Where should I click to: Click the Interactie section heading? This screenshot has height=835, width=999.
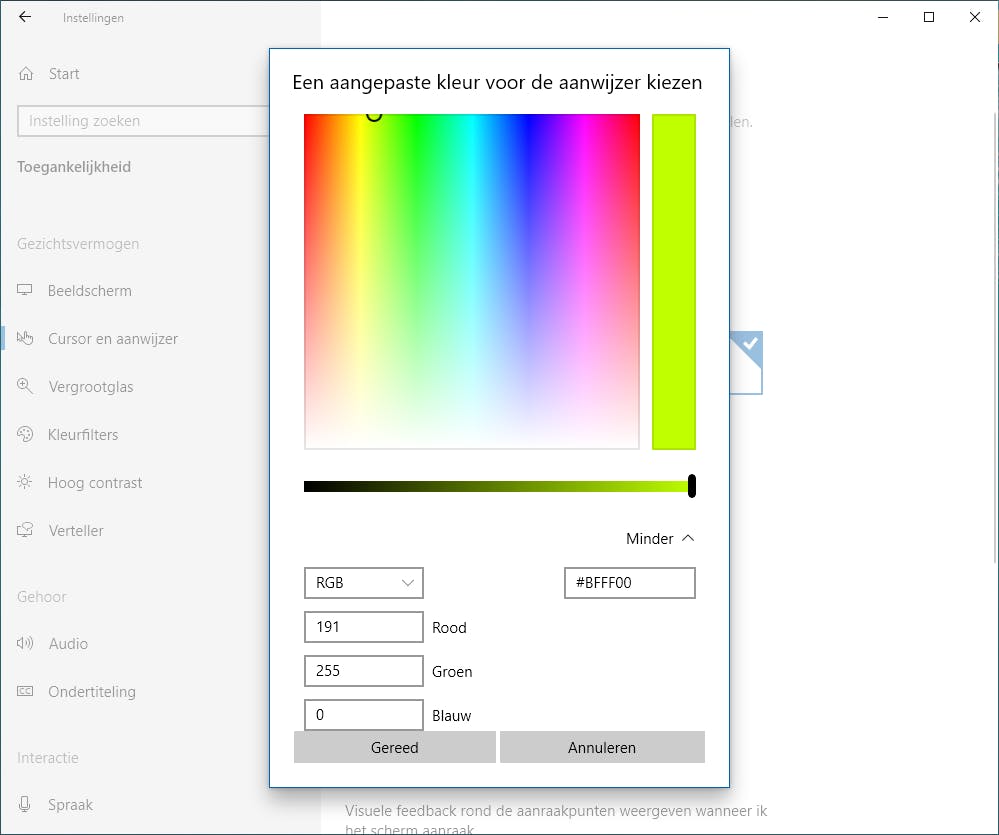48,758
